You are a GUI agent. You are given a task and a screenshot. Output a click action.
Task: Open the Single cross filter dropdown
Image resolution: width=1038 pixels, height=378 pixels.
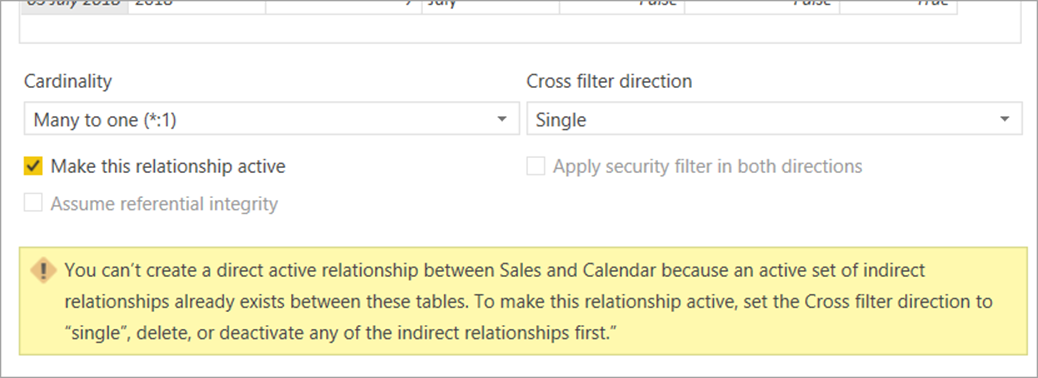click(x=775, y=120)
